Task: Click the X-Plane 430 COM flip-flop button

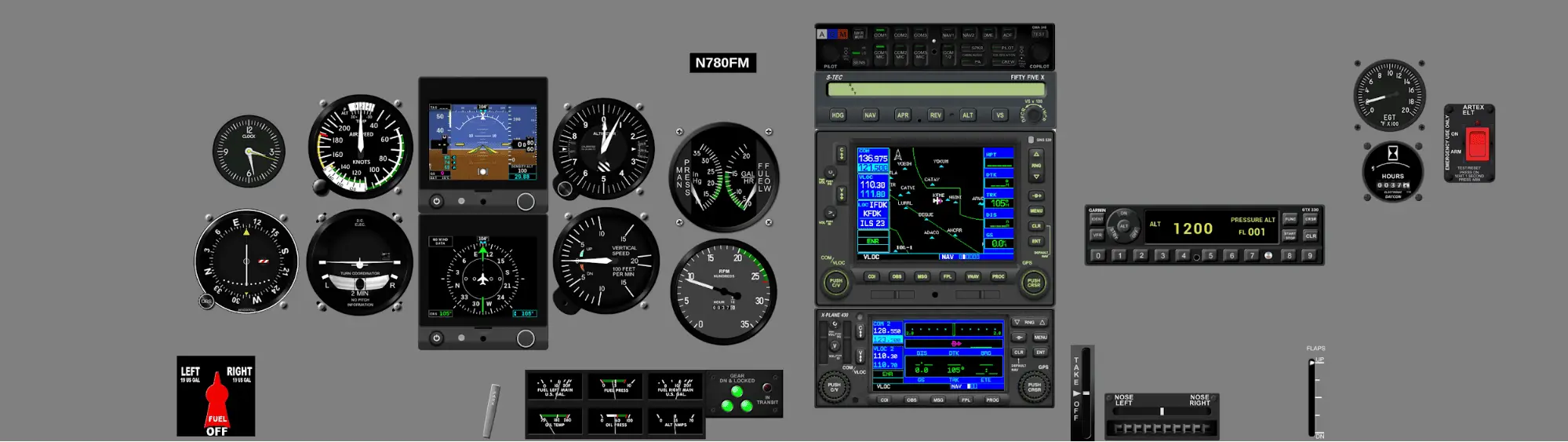Action: (x=860, y=331)
